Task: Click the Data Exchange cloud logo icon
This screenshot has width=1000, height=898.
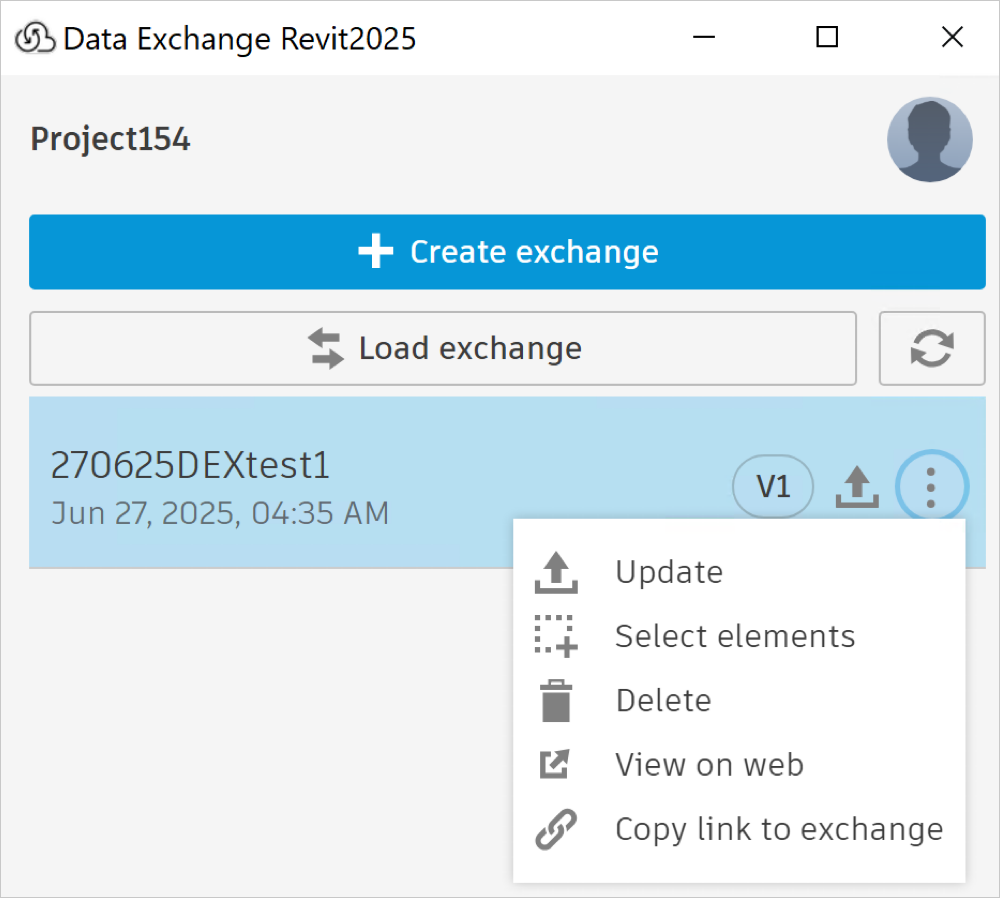Action: tap(36, 38)
